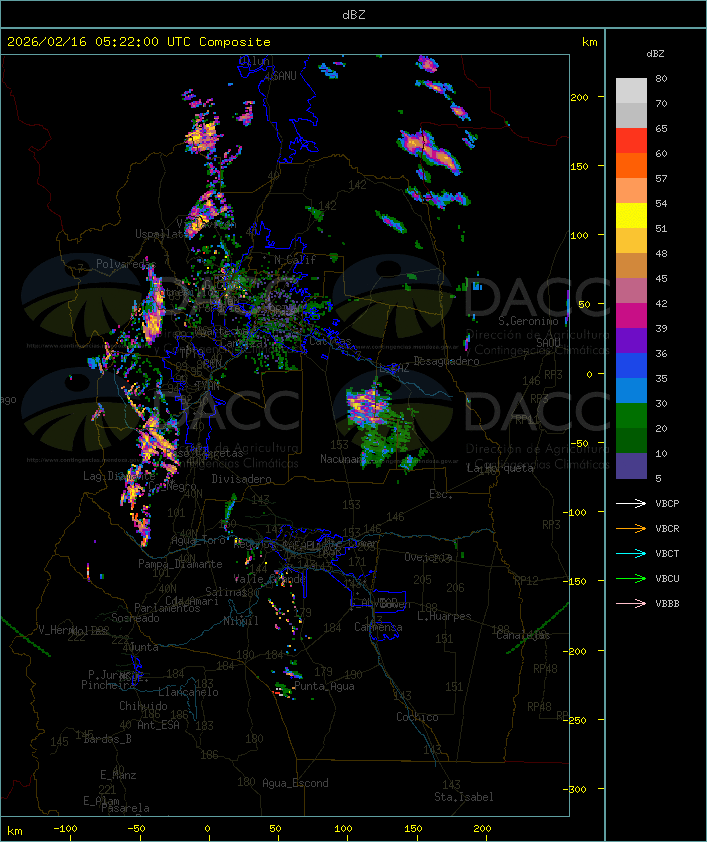Screen dimensions: 707x842
Task: Click the Llancanelo map label
Action: pos(188,692)
